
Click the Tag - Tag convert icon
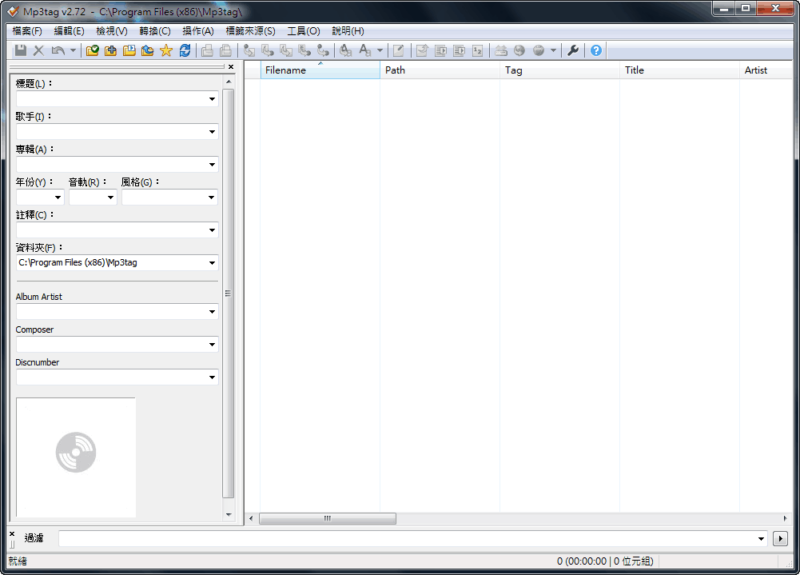pyautogui.click(x=323, y=51)
